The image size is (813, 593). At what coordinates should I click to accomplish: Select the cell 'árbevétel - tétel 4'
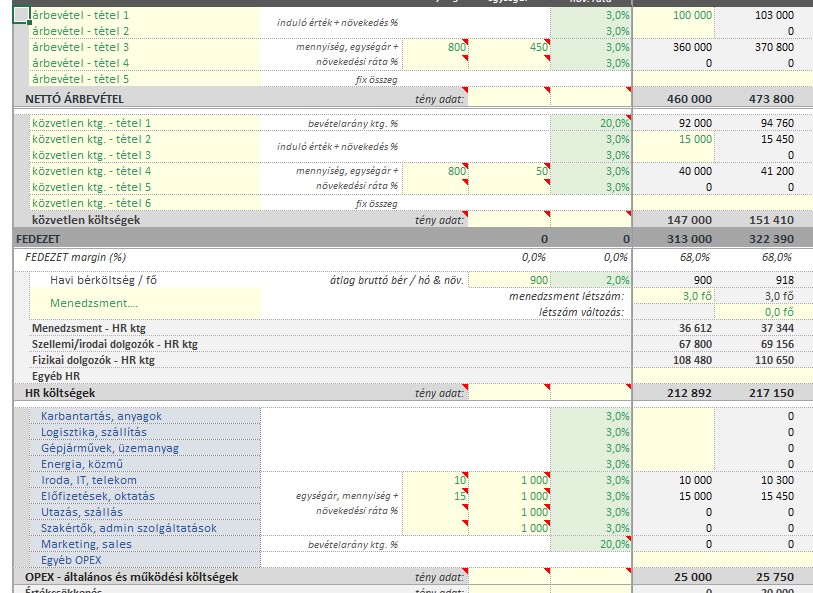pyautogui.click(x=145, y=63)
